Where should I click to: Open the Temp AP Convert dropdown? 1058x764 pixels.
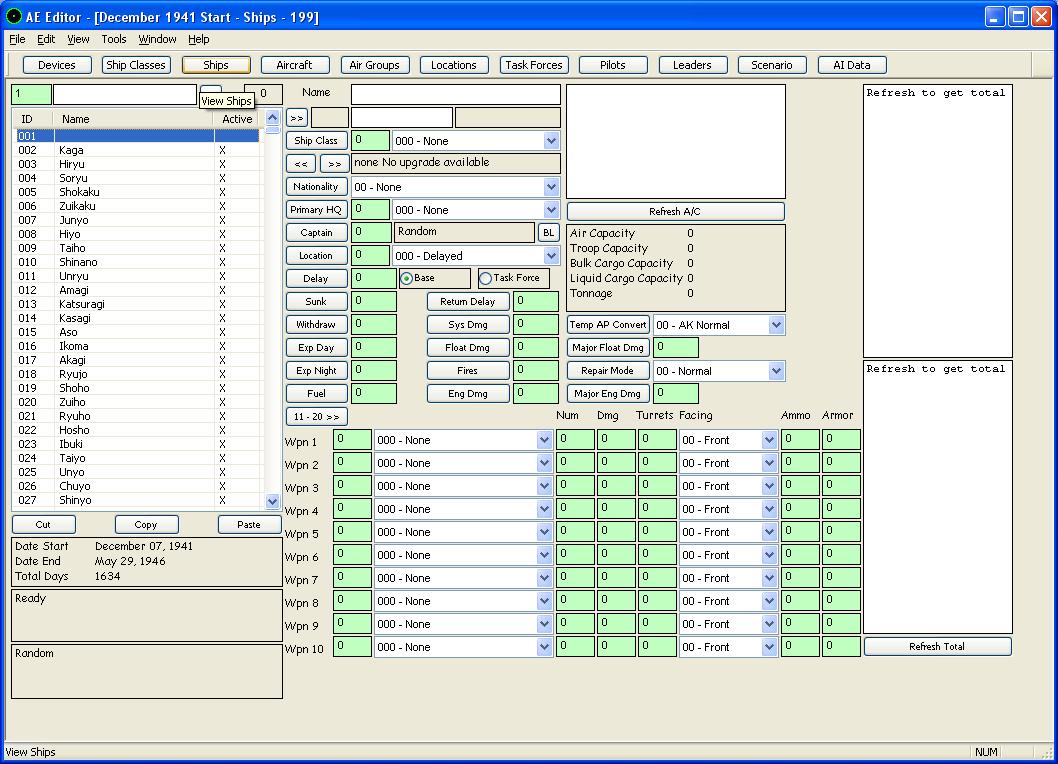pyautogui.click(x=777, y=325)
